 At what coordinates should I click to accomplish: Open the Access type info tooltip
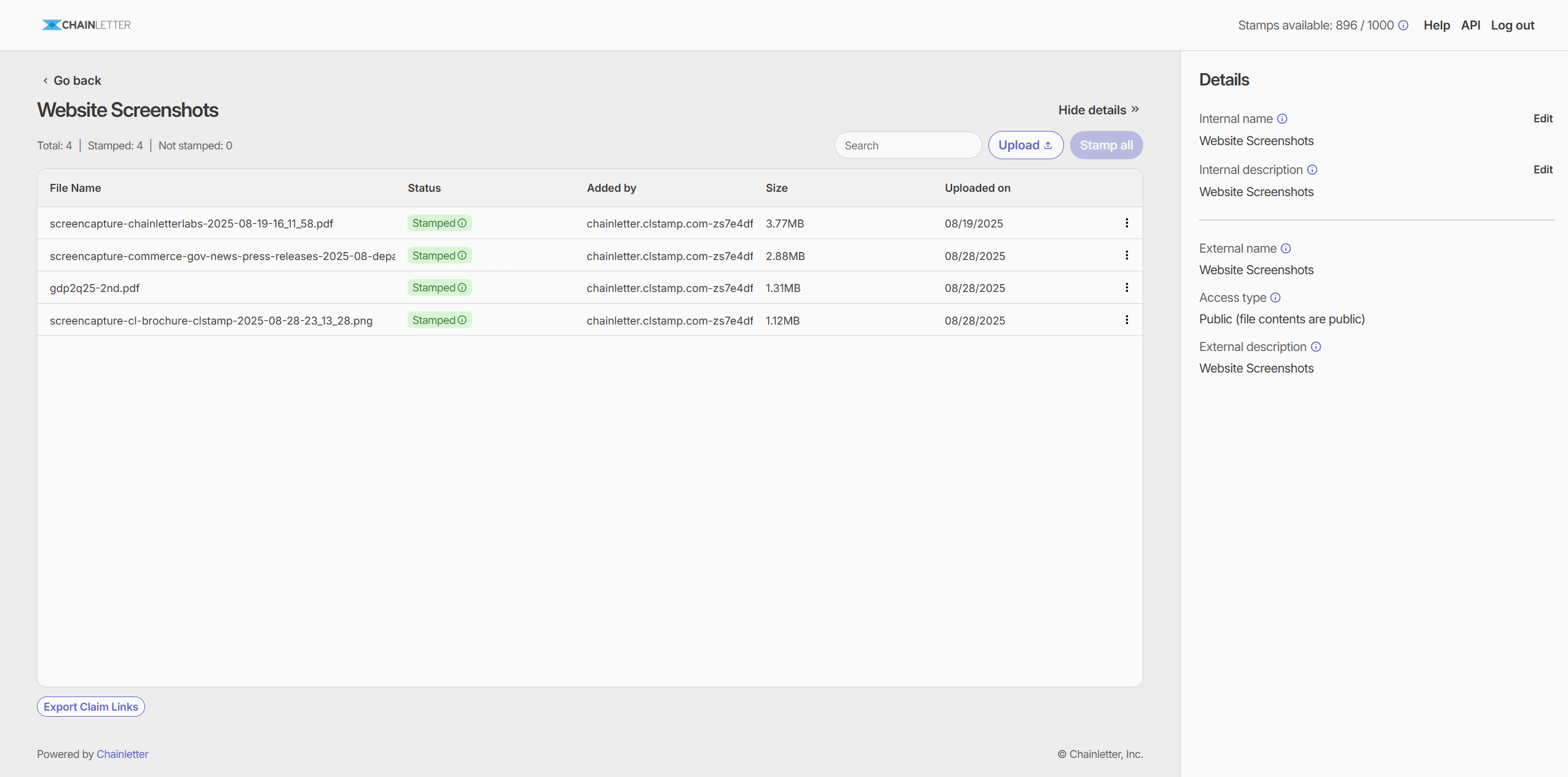1276,298
